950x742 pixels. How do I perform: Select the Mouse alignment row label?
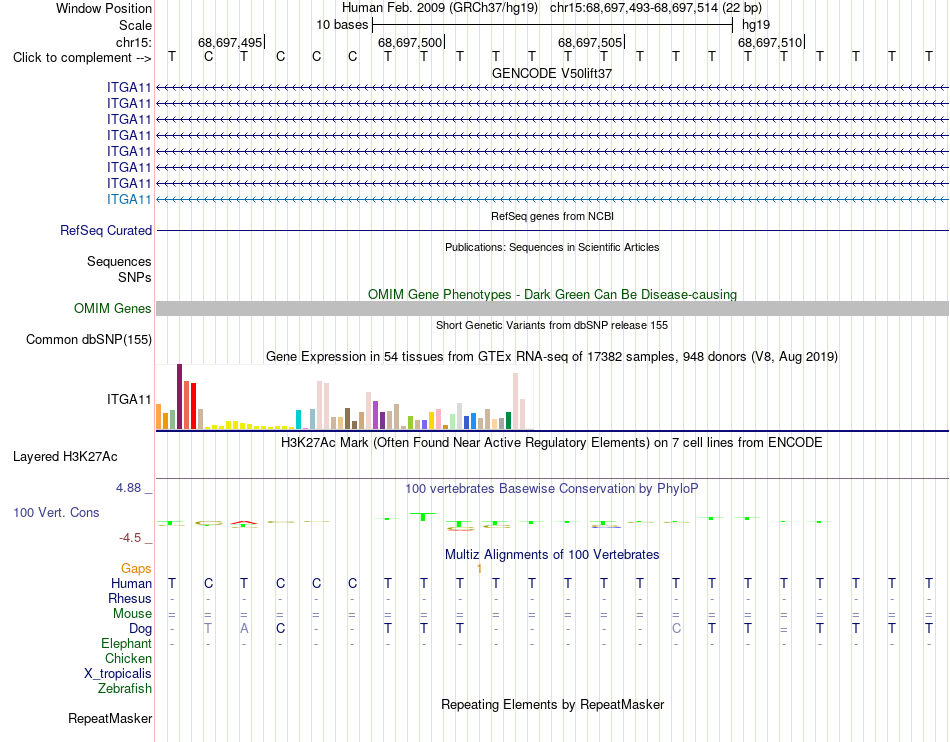pos(132,614)
